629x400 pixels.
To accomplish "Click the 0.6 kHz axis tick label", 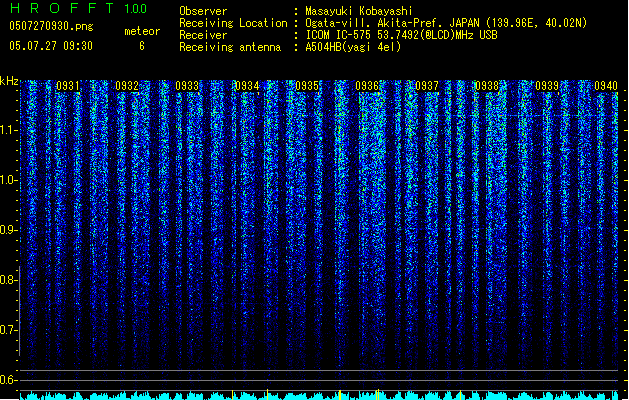I will tap(8, 380).
